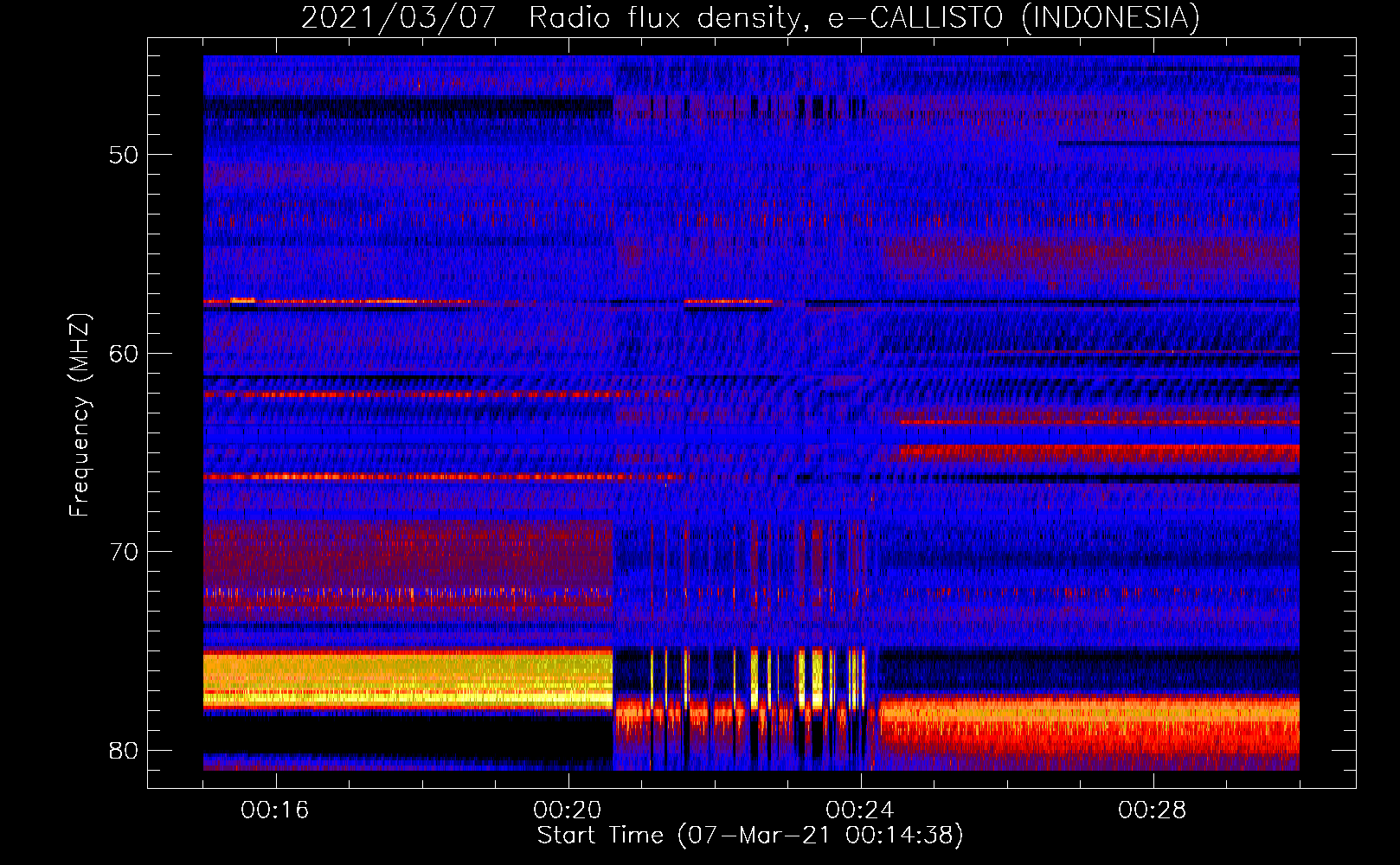The height and width of the screenshot is (865, 1400).
Task: Click the 70 tick label on the frequency axis
Action: tap(124, 552)
